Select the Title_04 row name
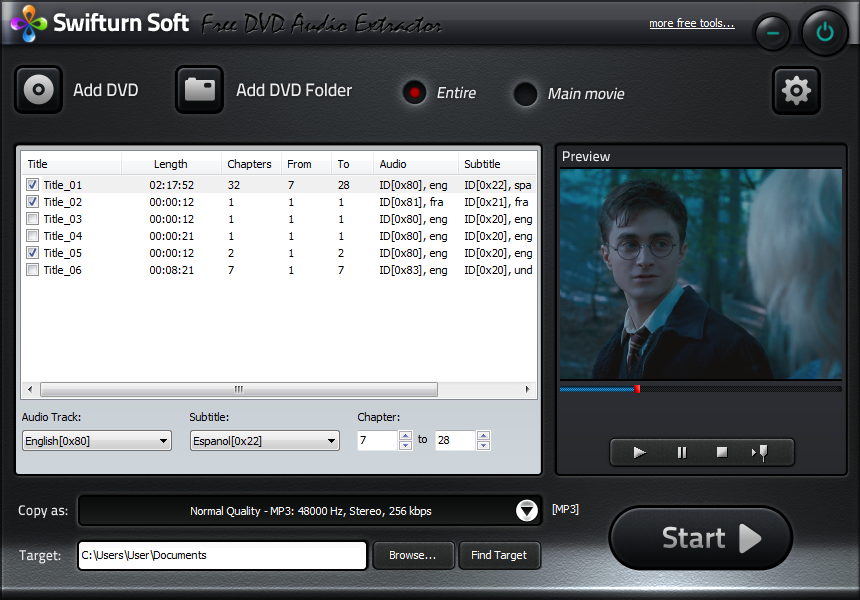860x600 pixels. pyautogui.click(x=63, y=236)
